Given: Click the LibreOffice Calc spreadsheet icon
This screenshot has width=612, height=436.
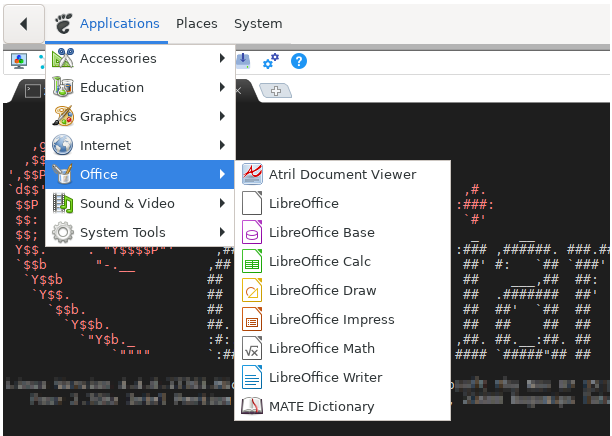Looking at the screenshot, I should tap(252, 261).
